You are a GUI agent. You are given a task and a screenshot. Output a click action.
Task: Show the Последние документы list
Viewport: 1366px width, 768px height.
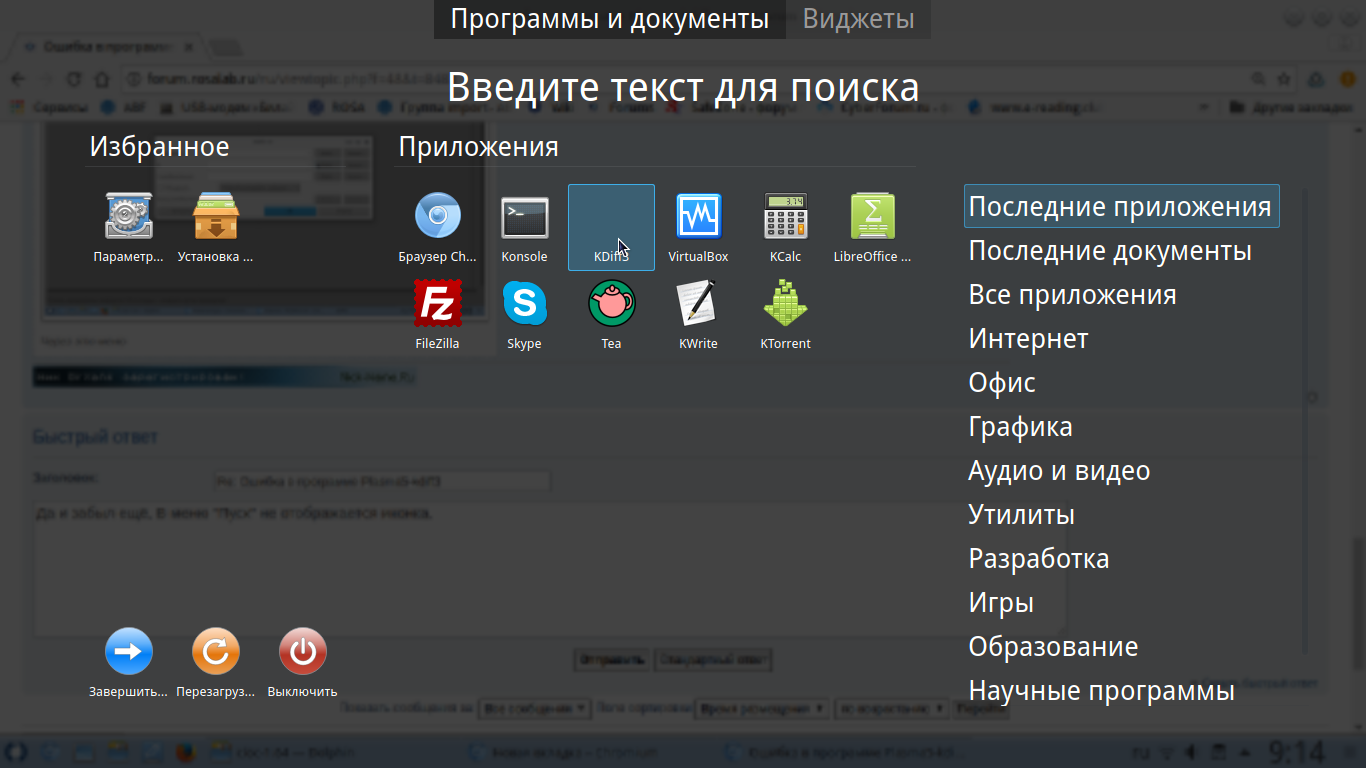click(x=1110, y=250)
